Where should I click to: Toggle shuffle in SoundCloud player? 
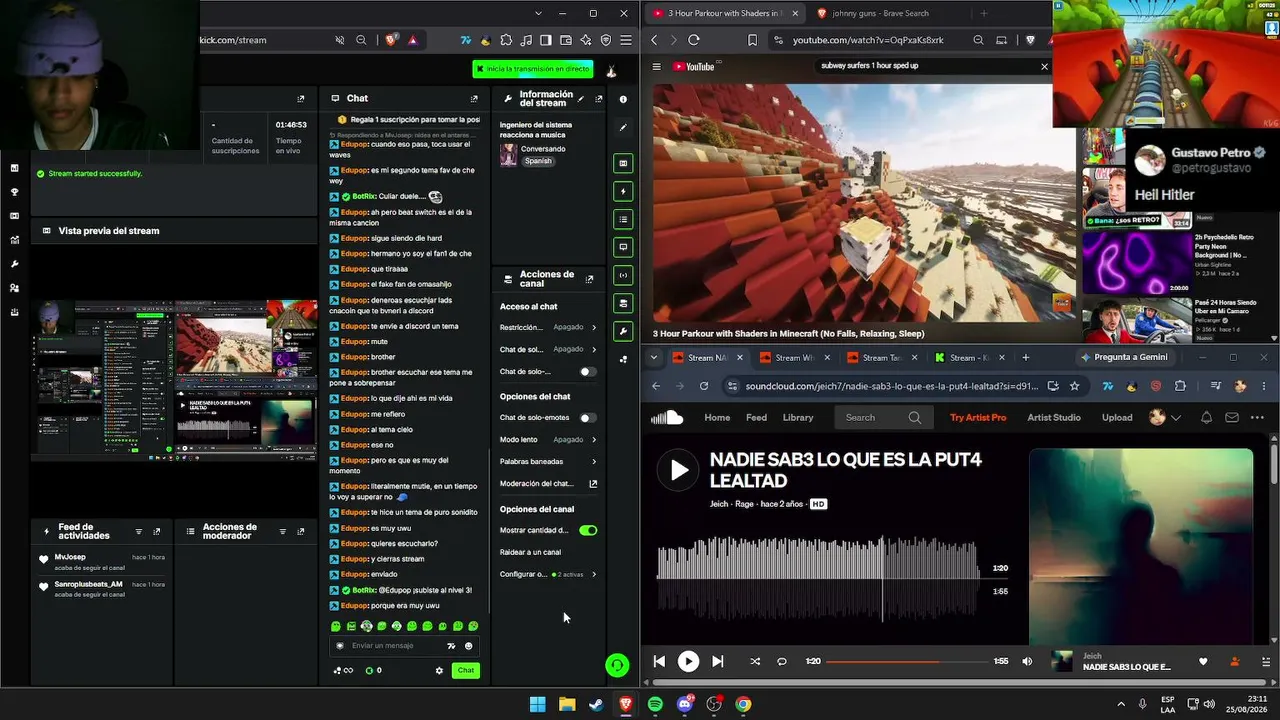tap(754, 661)
